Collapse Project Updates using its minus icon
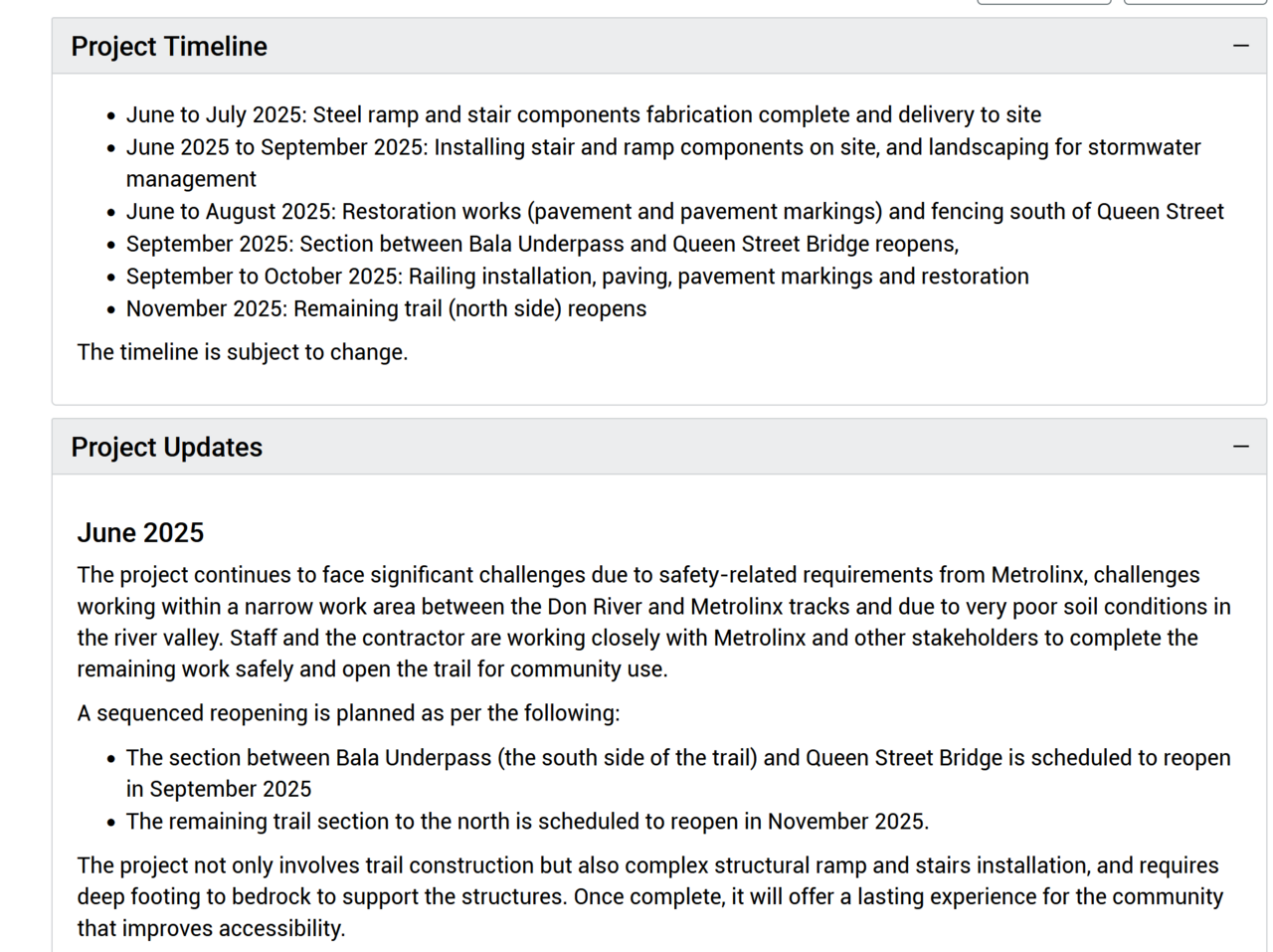The image size is (1273, 952). [x=1240, y=447]
